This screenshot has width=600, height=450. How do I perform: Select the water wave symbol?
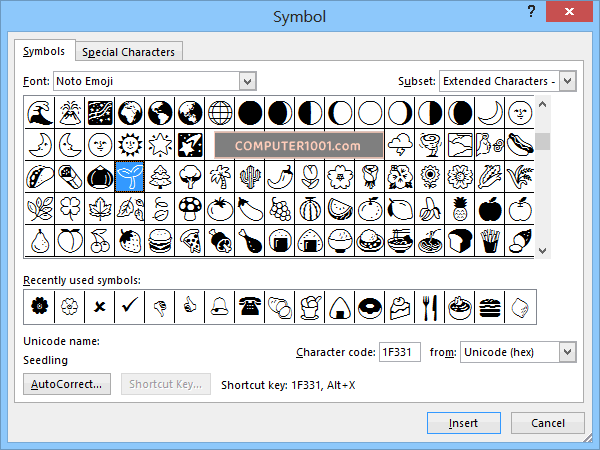40,112
